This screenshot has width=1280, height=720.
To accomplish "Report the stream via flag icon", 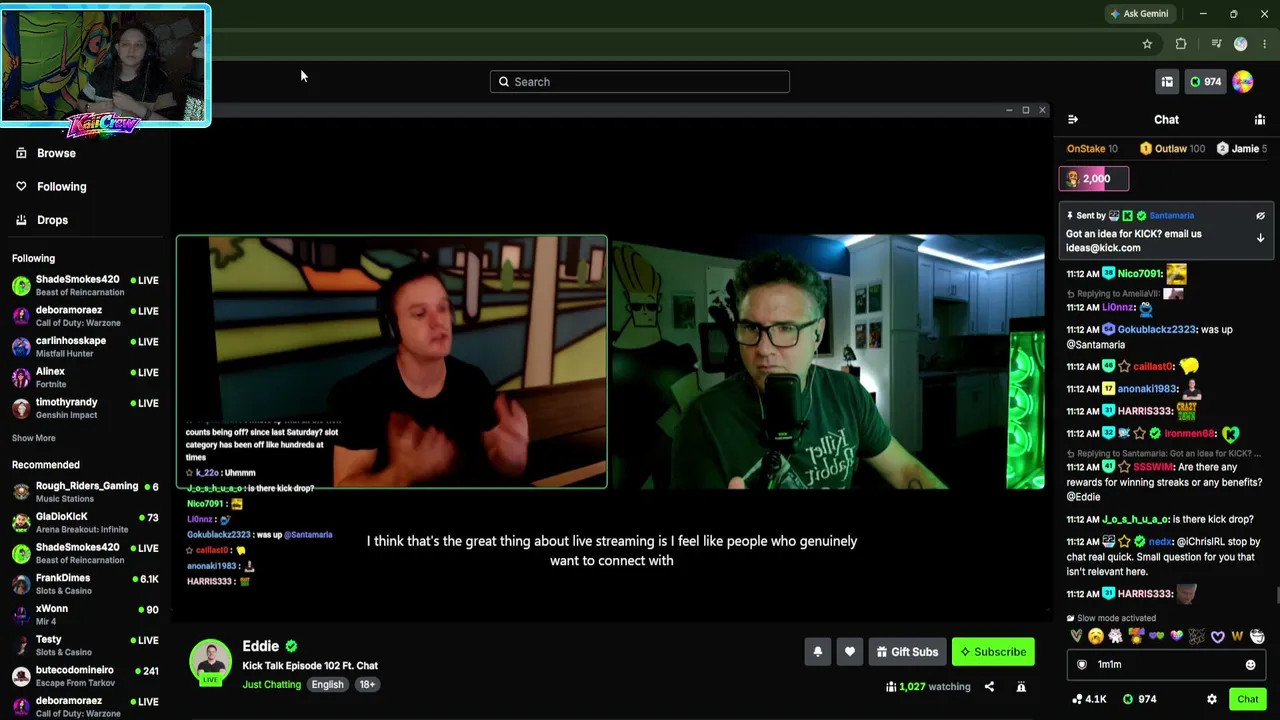I will (x=1021, y=687).
